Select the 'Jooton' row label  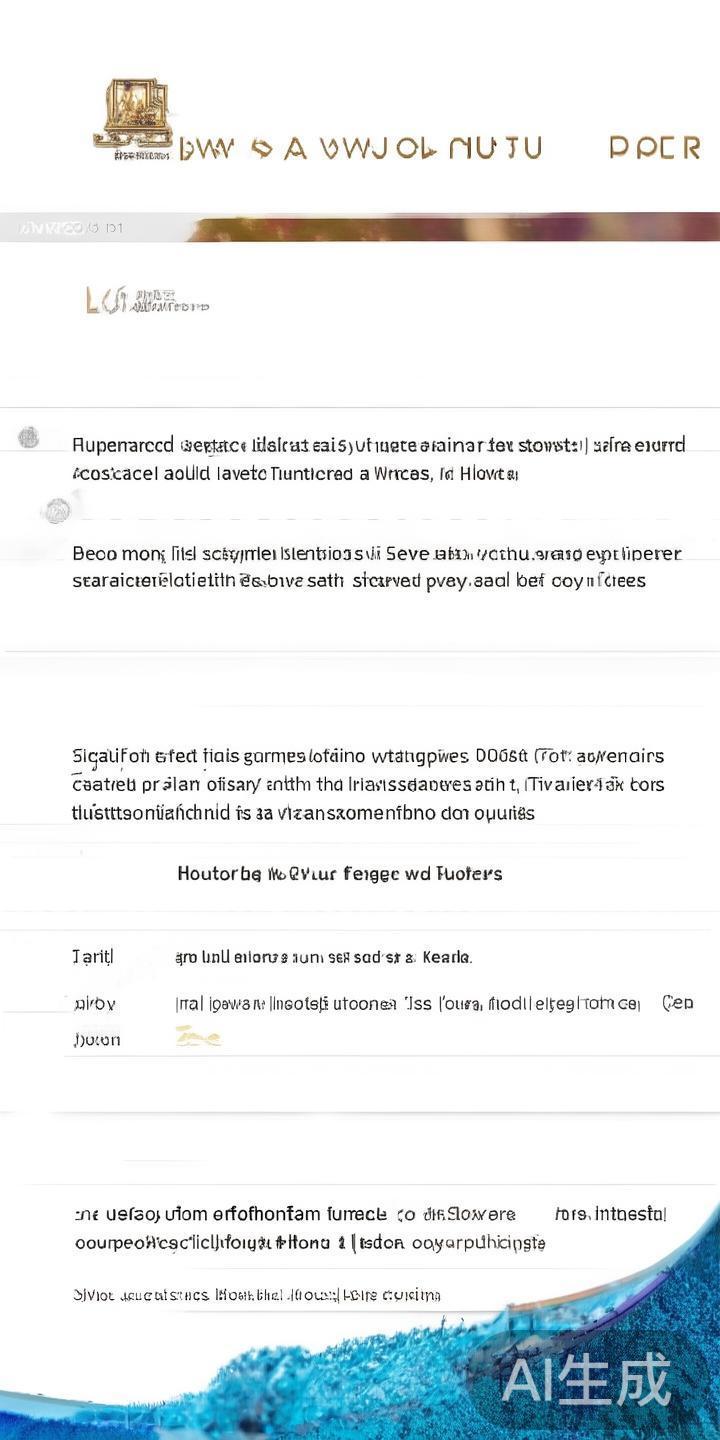(x=96, y=1040)
